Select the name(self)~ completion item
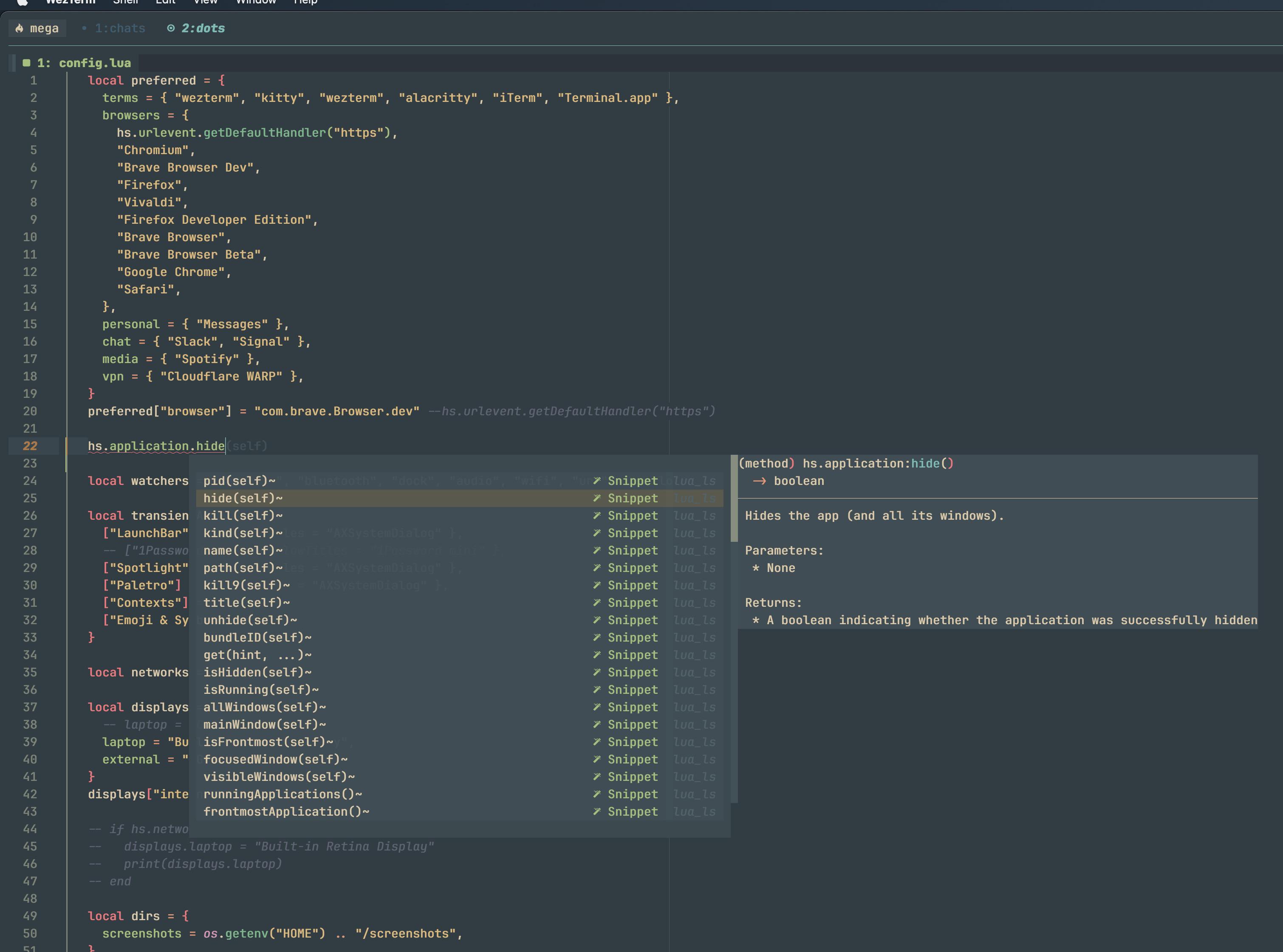1283x952 pixels. 460,550
